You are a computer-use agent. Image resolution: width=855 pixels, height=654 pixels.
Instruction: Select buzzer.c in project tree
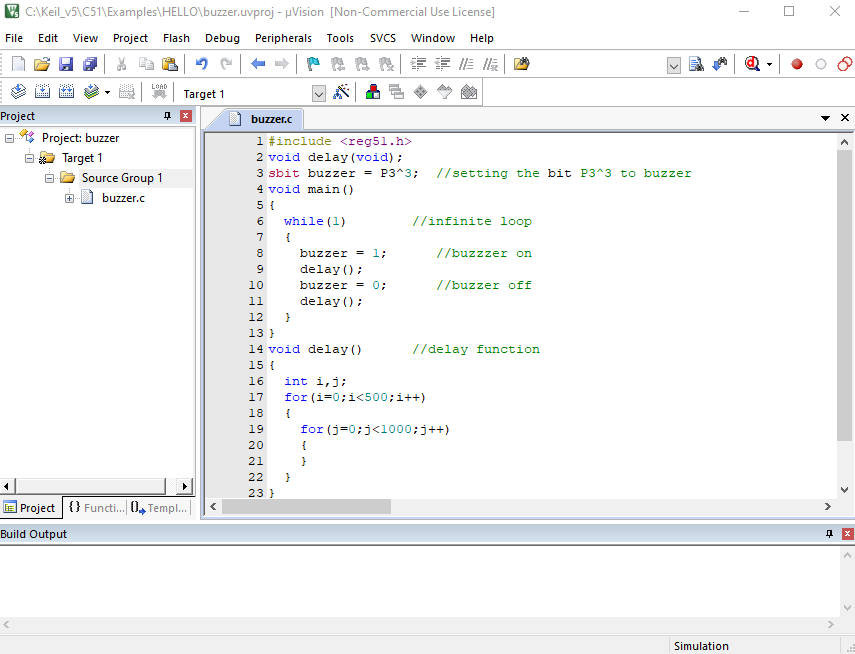click(x=123, y=198)
